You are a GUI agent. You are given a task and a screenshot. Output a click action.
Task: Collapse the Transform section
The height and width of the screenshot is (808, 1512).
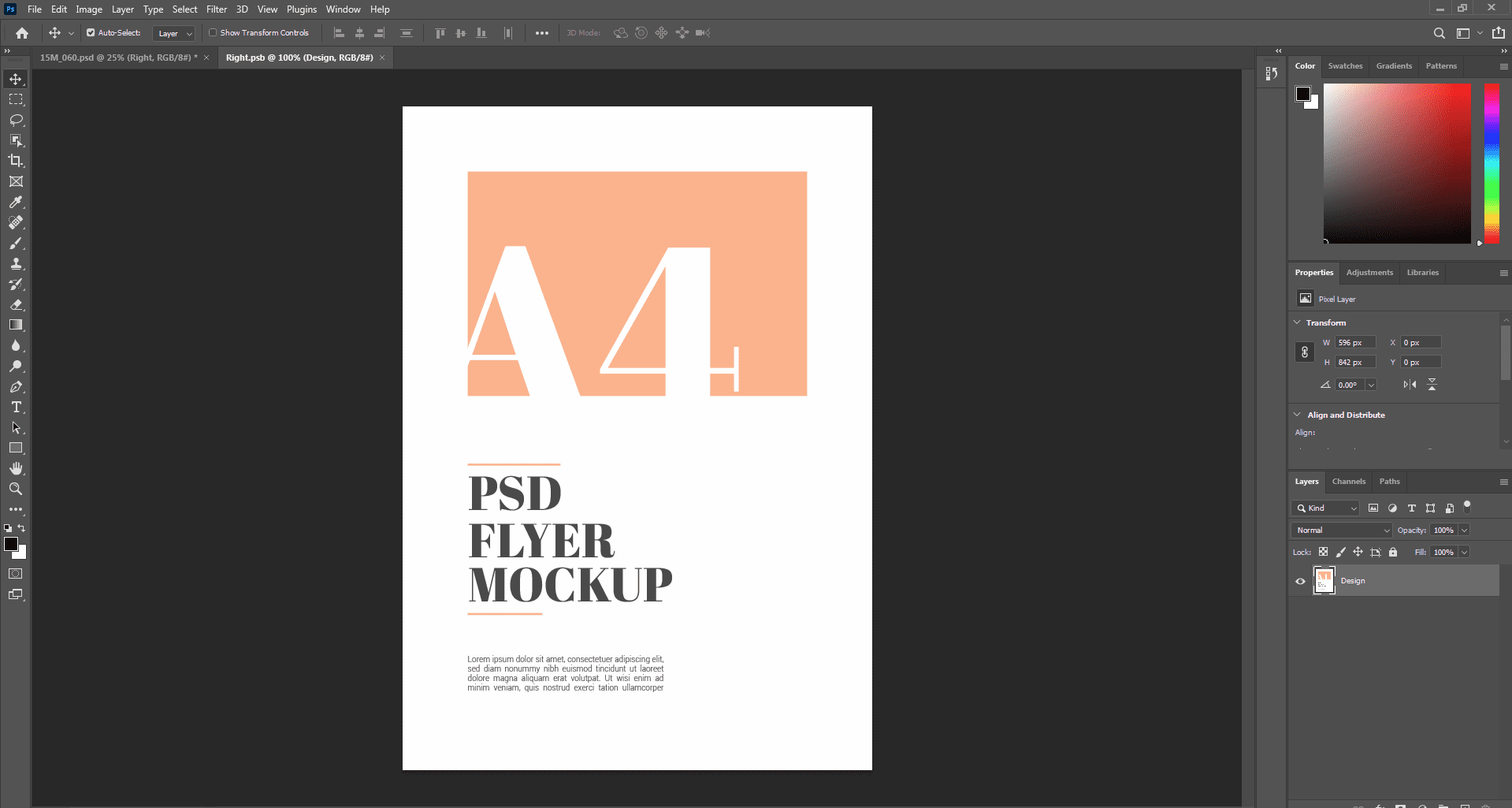point(1297,322)
